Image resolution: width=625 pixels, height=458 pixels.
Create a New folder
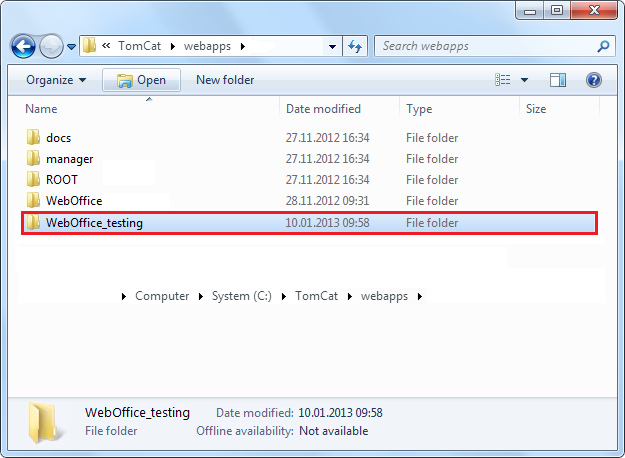tap(225, 80)
